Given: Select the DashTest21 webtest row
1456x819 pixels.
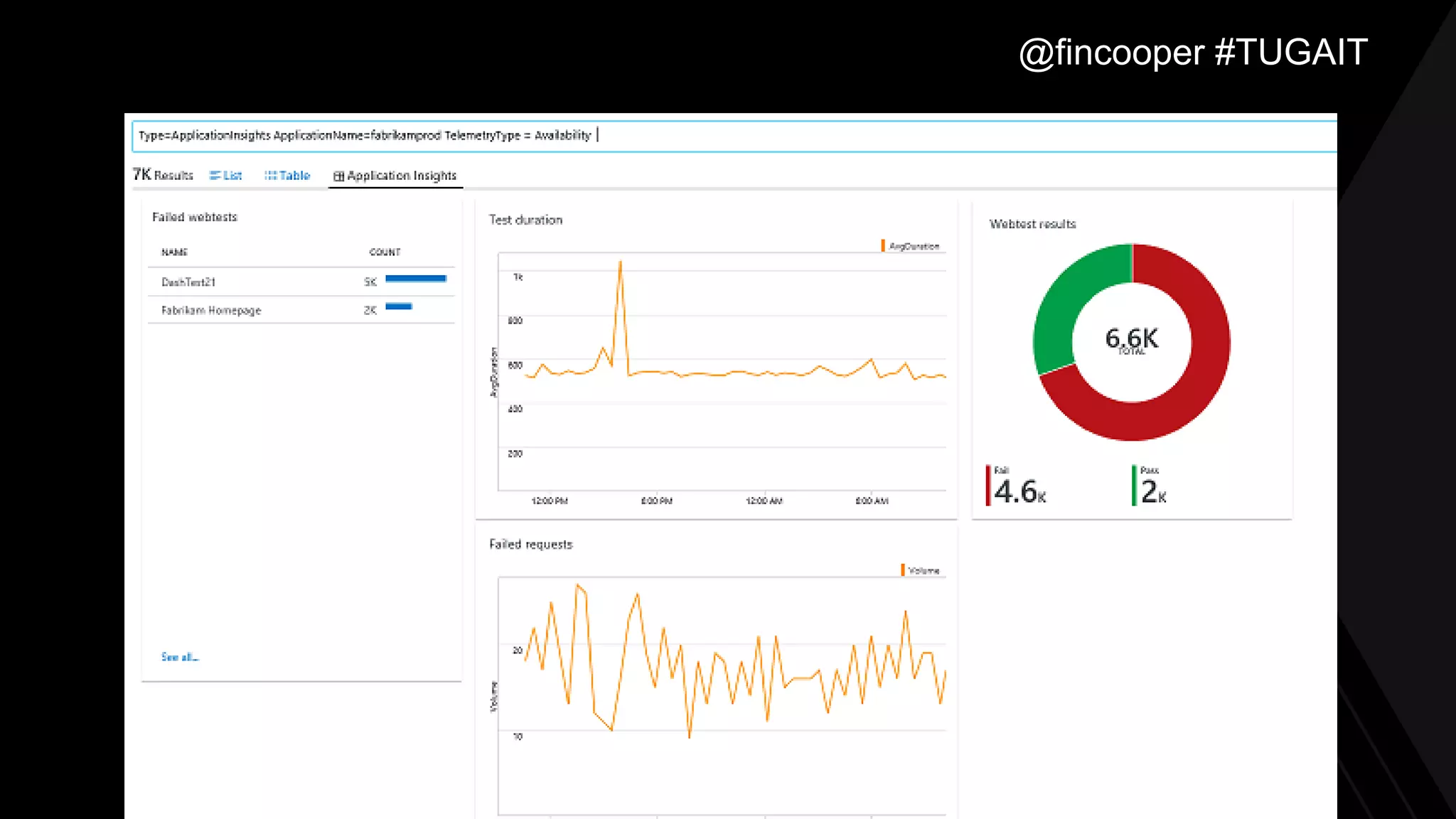Looking at the screenshot, I should click(301, 282).
